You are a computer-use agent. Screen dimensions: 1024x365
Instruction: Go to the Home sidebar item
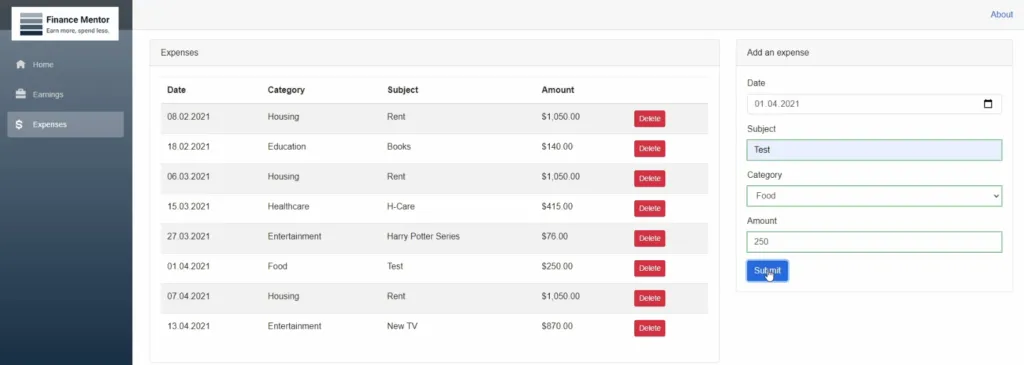[x=65, y=65]
